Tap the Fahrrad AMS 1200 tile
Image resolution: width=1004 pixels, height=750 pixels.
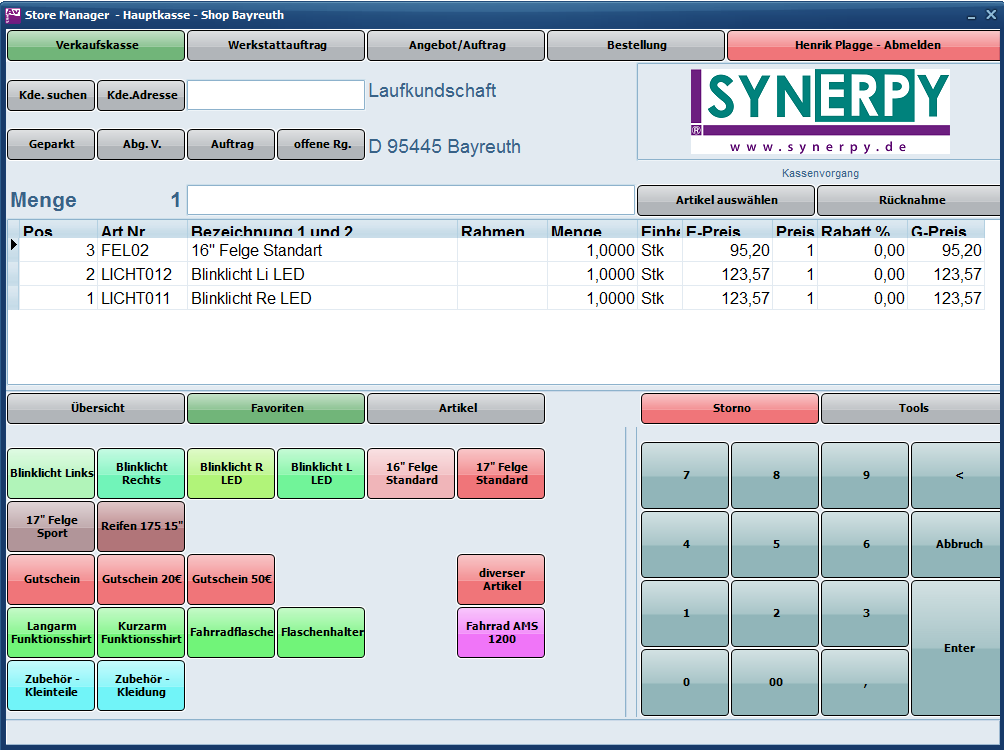coord(501,632)
